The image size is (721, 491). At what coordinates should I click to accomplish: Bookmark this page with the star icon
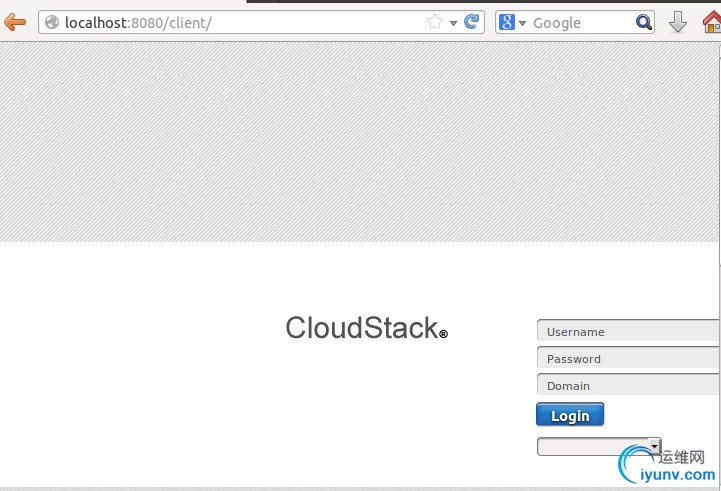click(435, 22)
